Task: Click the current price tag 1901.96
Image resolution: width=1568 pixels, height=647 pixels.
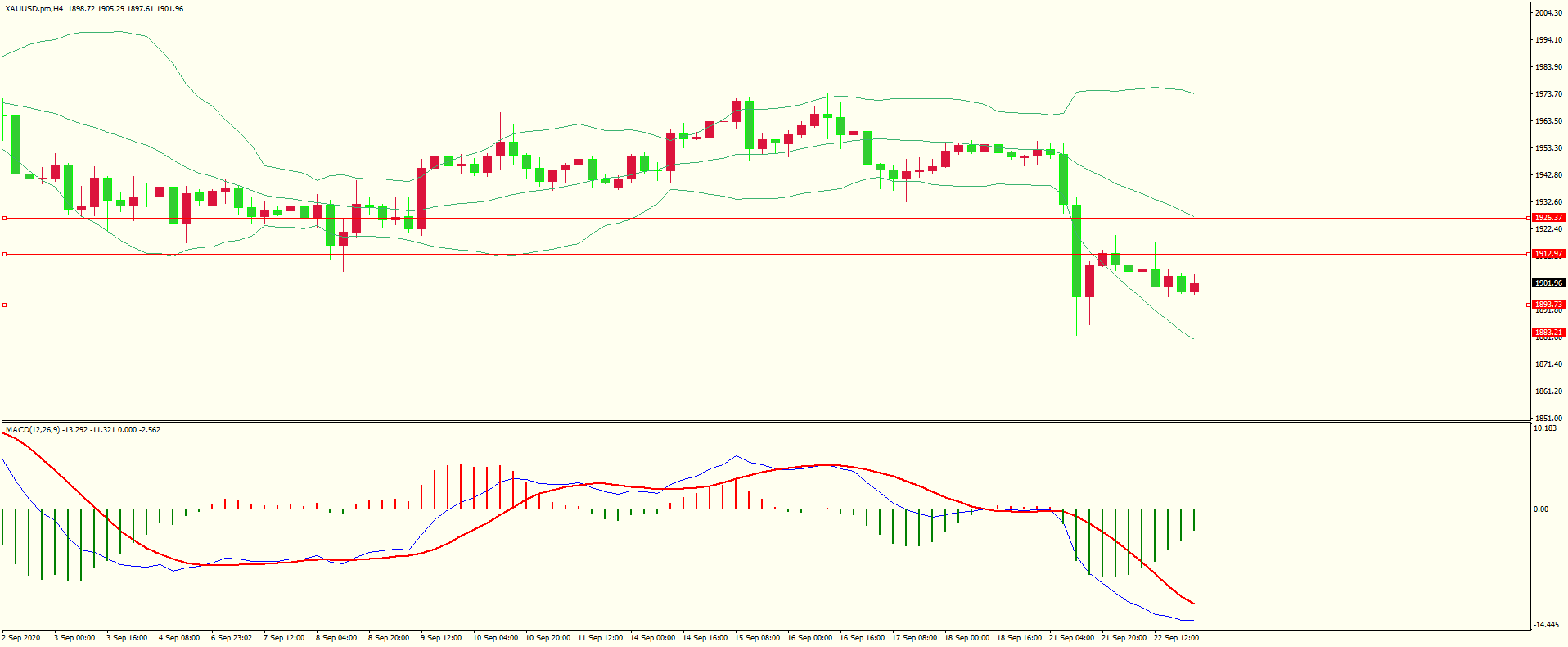Action: point(1548,283)
